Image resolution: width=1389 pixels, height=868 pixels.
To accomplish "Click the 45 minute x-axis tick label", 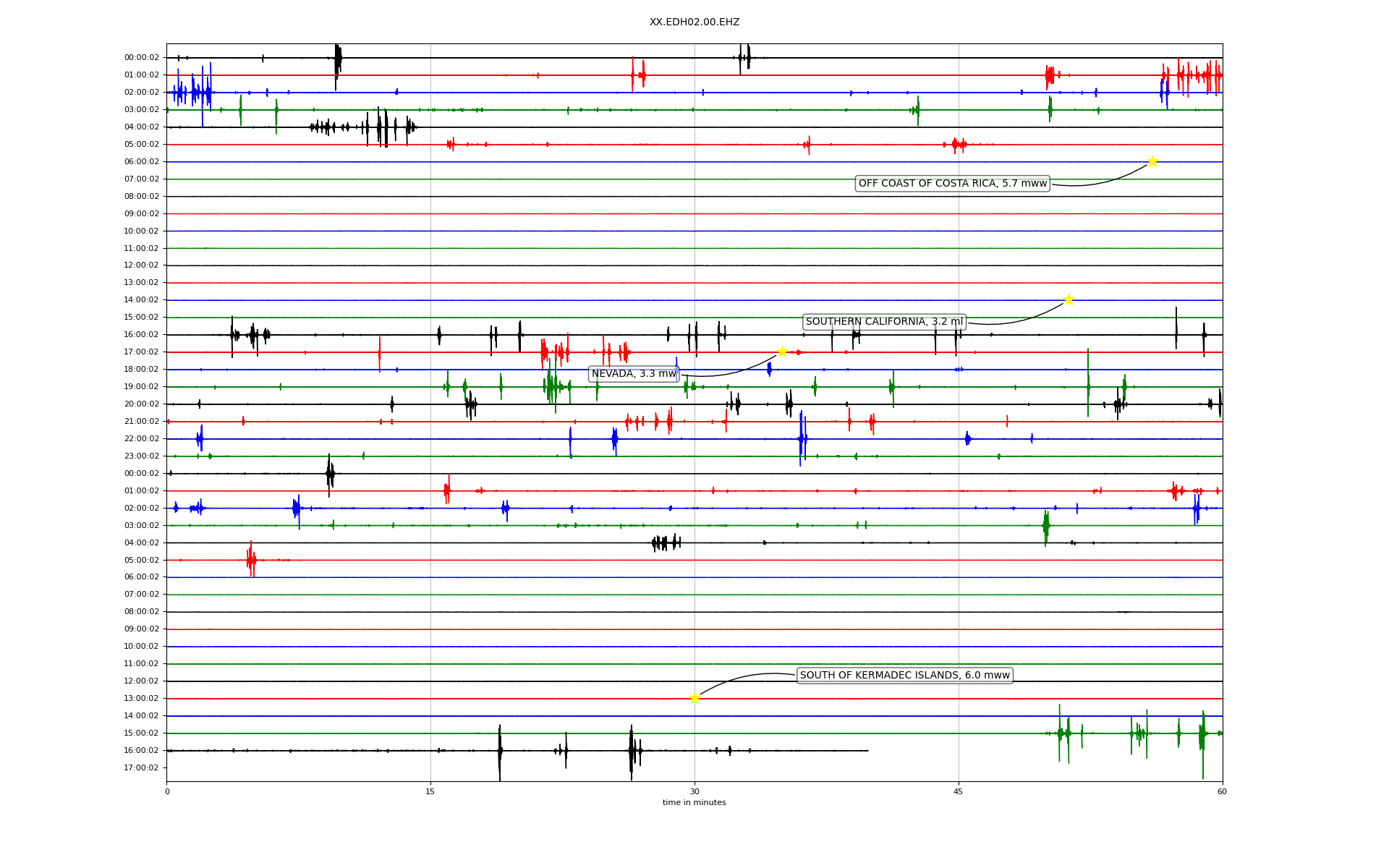I will coord(959,791).
